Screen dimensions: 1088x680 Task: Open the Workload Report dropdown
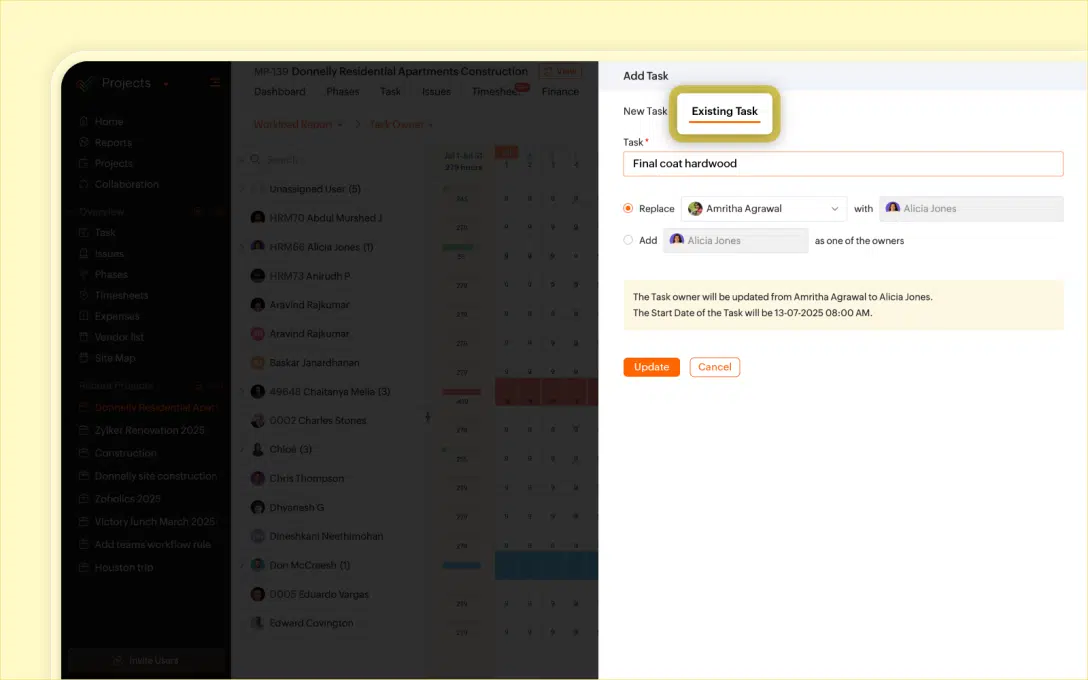[x=298, y=124]
